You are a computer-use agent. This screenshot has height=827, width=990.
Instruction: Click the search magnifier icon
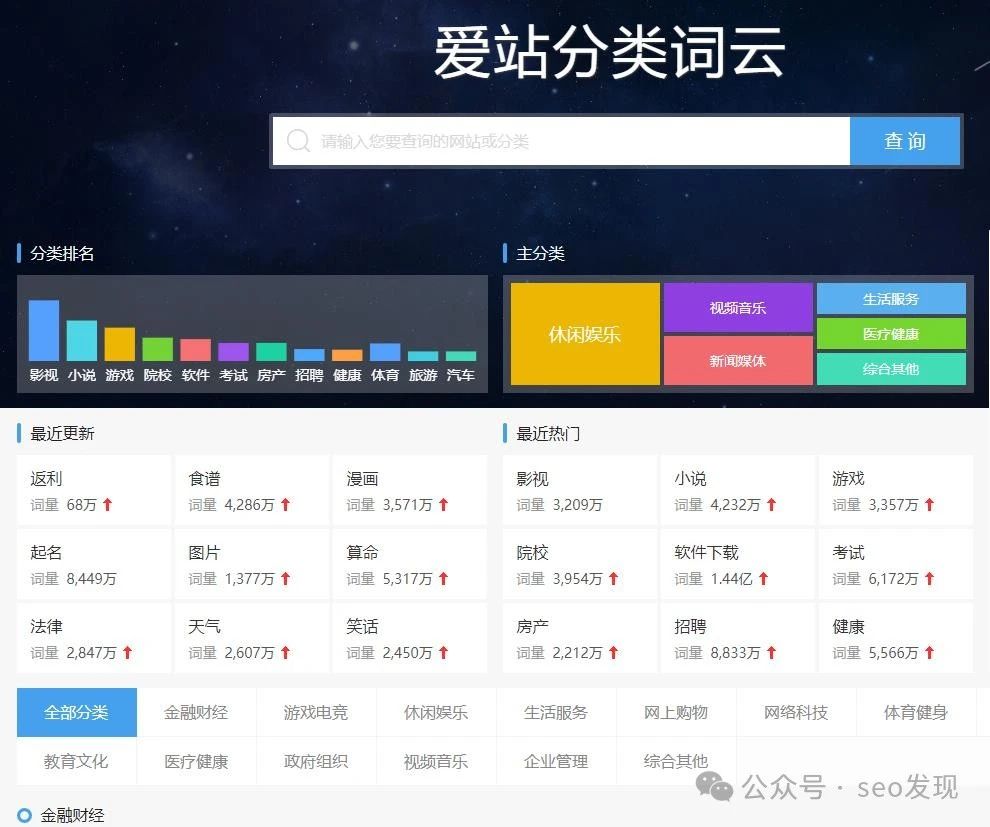298,141
